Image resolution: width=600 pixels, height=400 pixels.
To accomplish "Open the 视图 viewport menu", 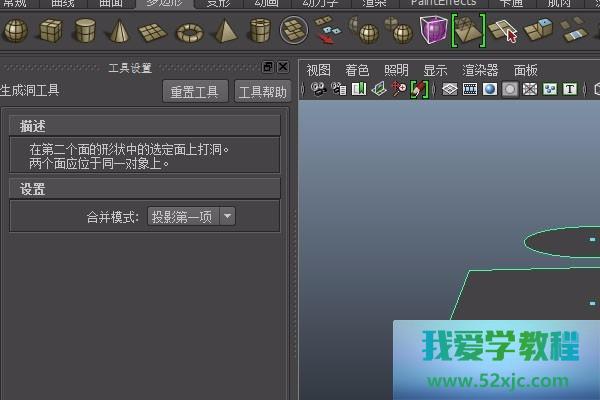I will (x=318, y=70).
